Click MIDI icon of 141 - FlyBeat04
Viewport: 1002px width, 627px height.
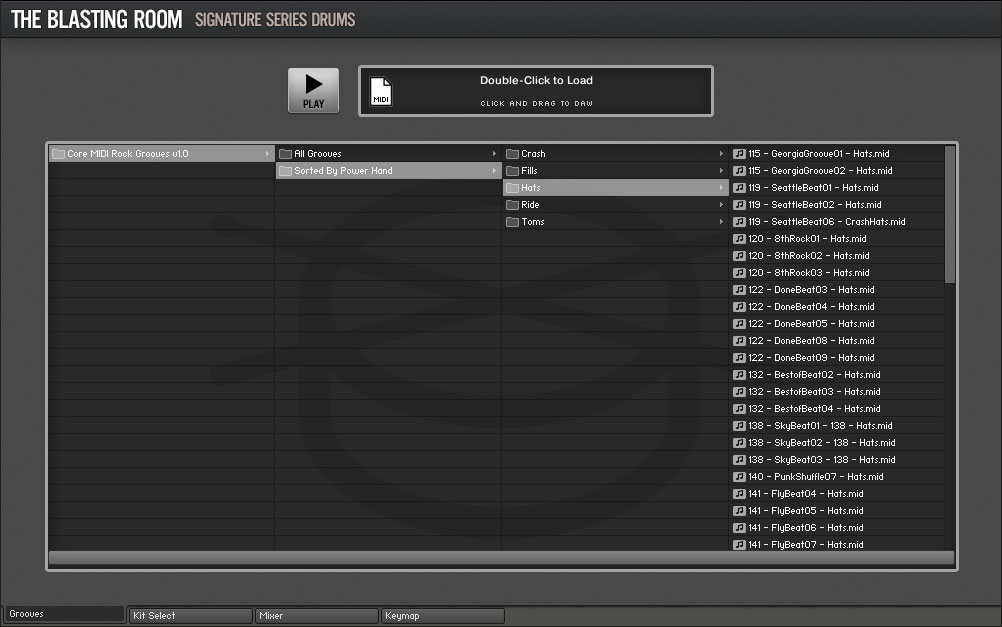point(739,493)
